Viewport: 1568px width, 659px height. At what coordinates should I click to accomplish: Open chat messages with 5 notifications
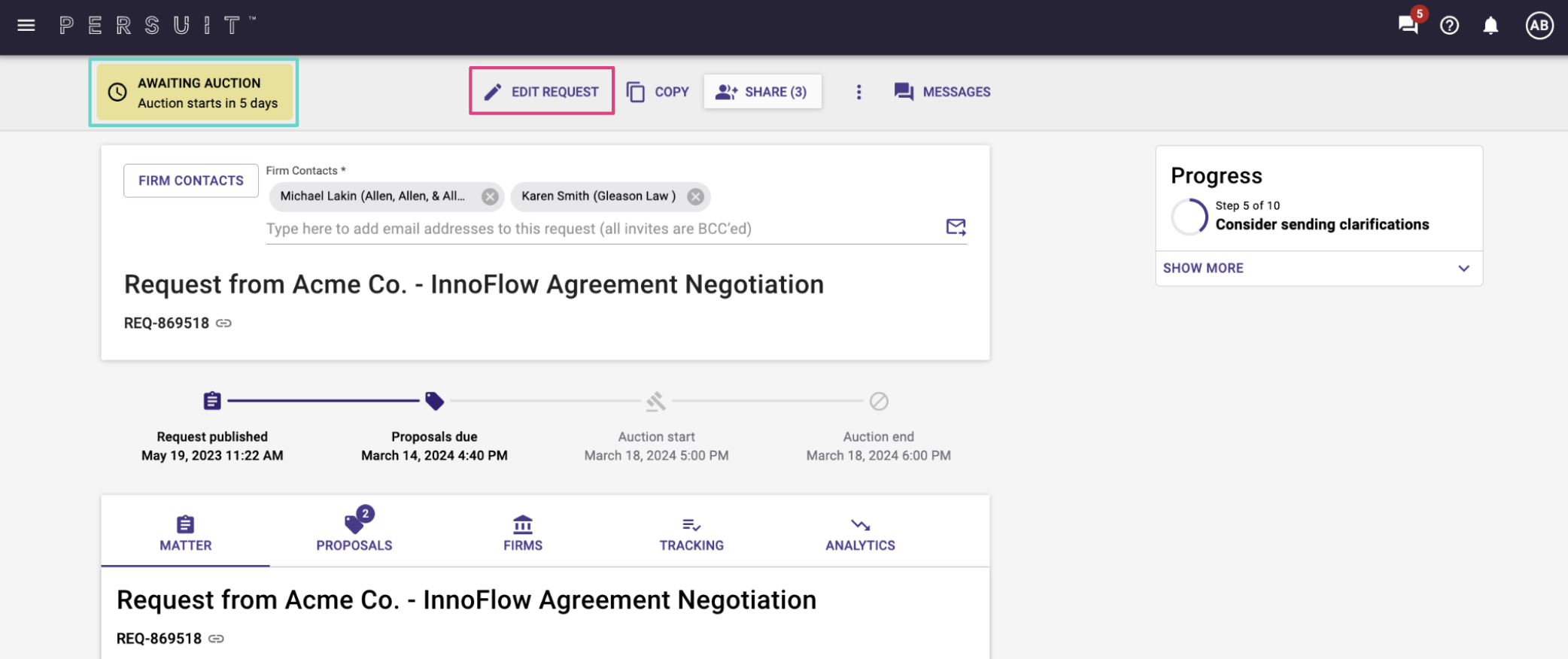(1408, 26)
